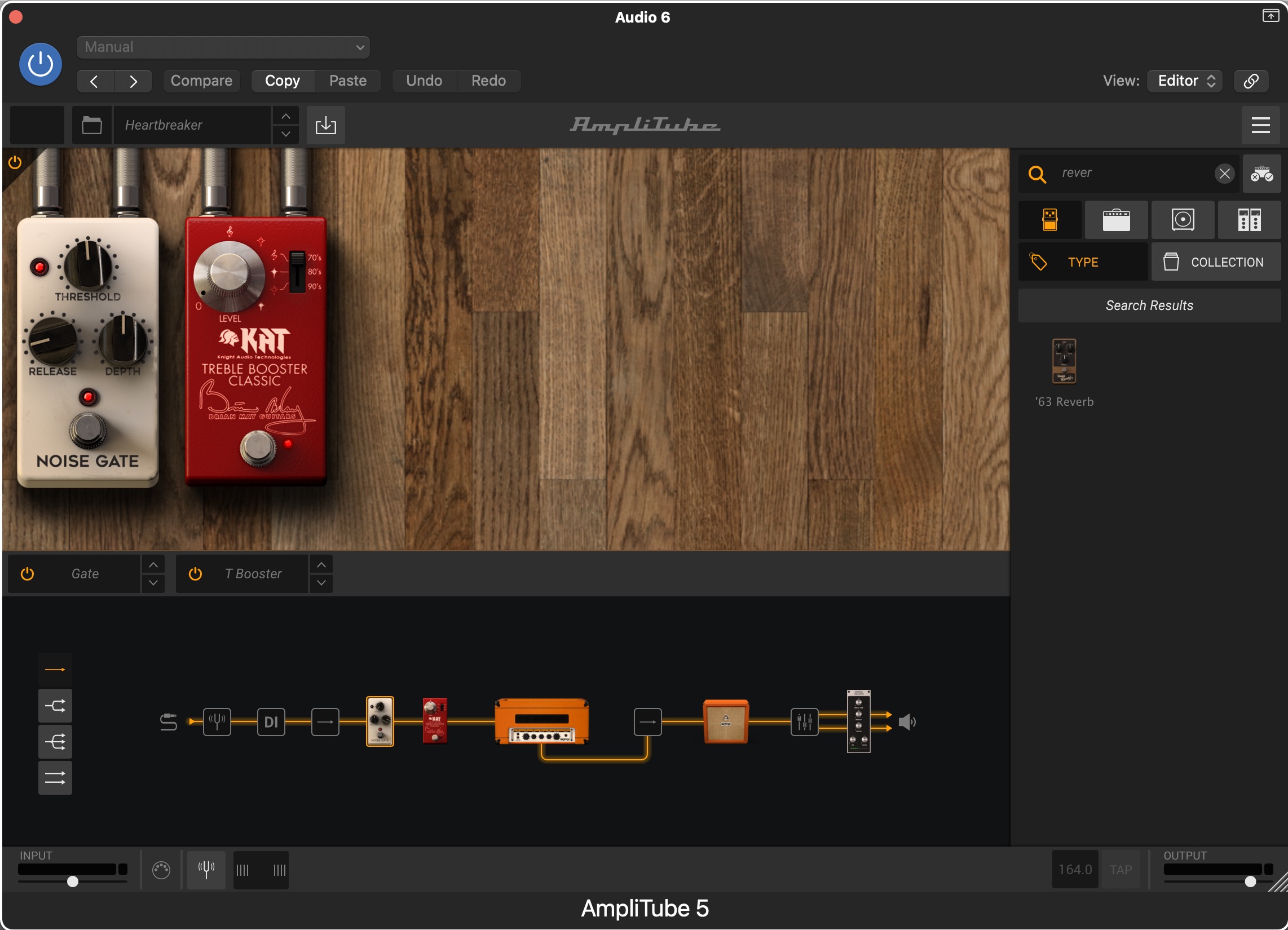Click the Undo button
The image size is (1288, 930).
click(x=424, y=81)
